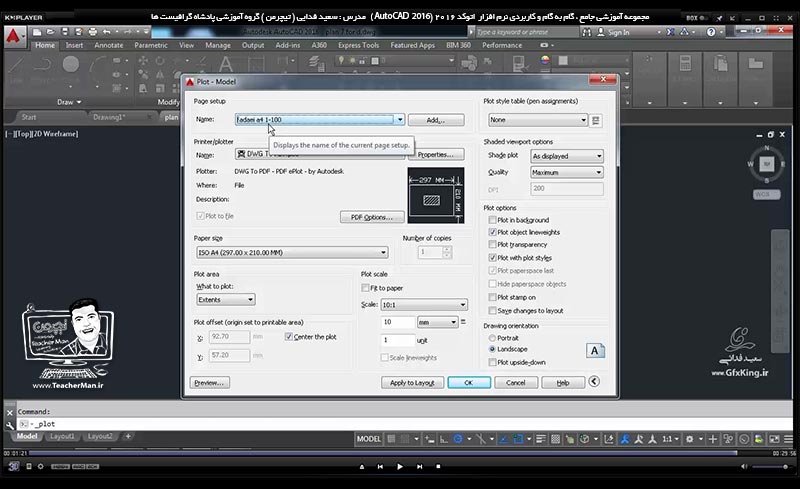Click Preview... button

click(x=209, y=382)
